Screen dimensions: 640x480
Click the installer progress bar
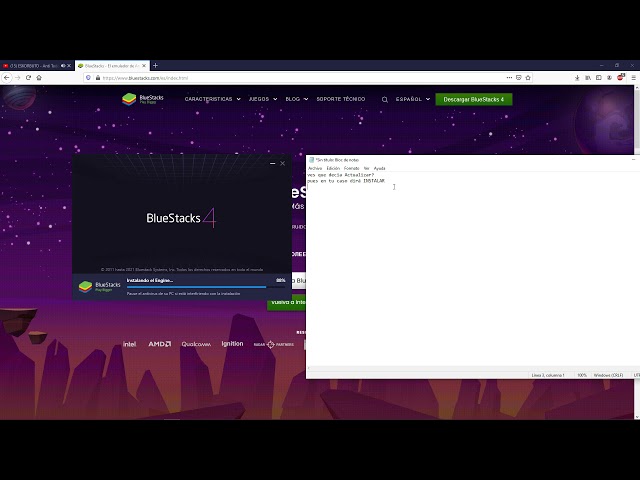coord(206,287)
